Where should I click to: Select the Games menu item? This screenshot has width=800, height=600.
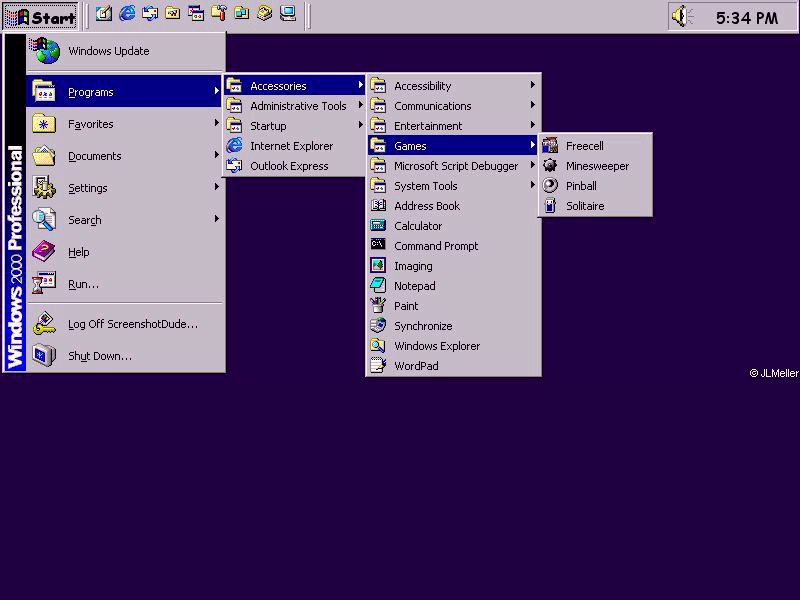tap(453, 146)
